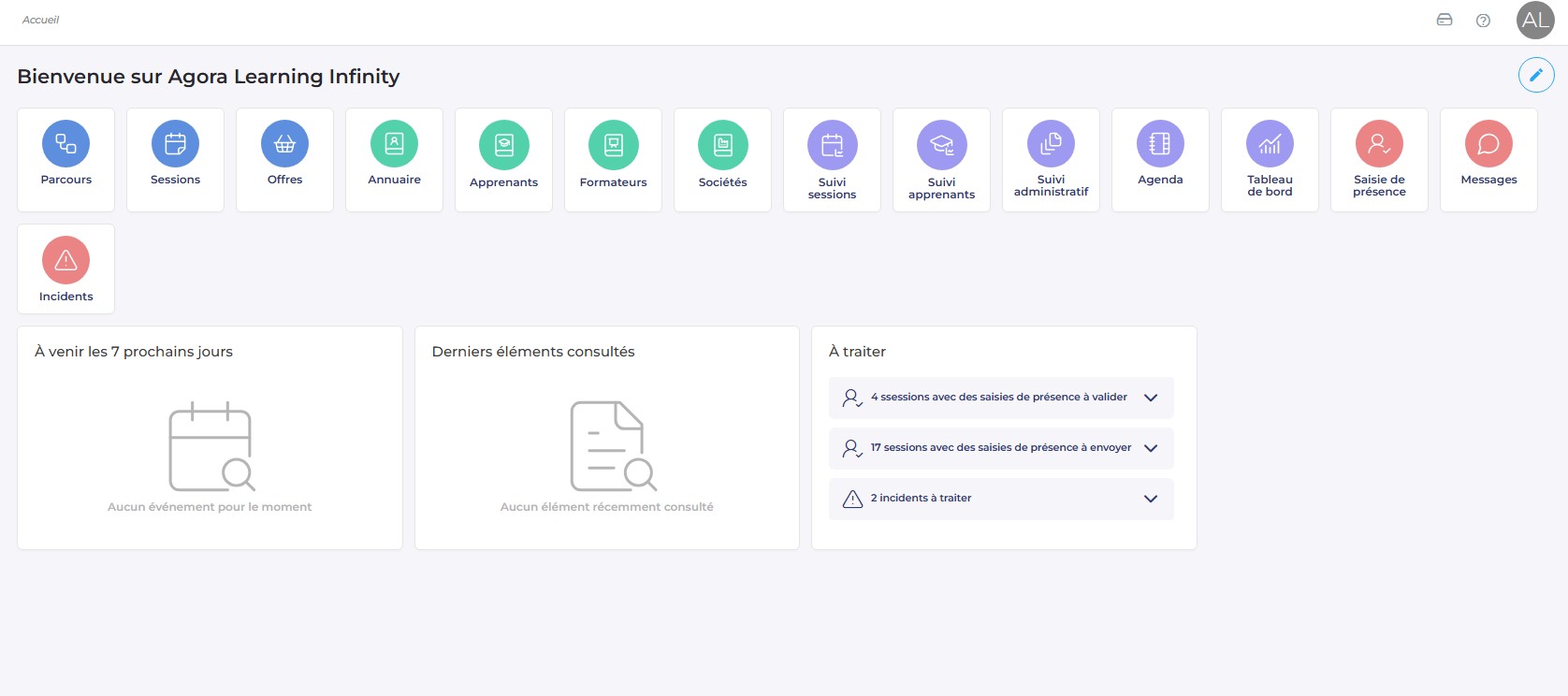Click 'À venir les 7 prochains jours' heading
1568x696 pixels.
134,352
